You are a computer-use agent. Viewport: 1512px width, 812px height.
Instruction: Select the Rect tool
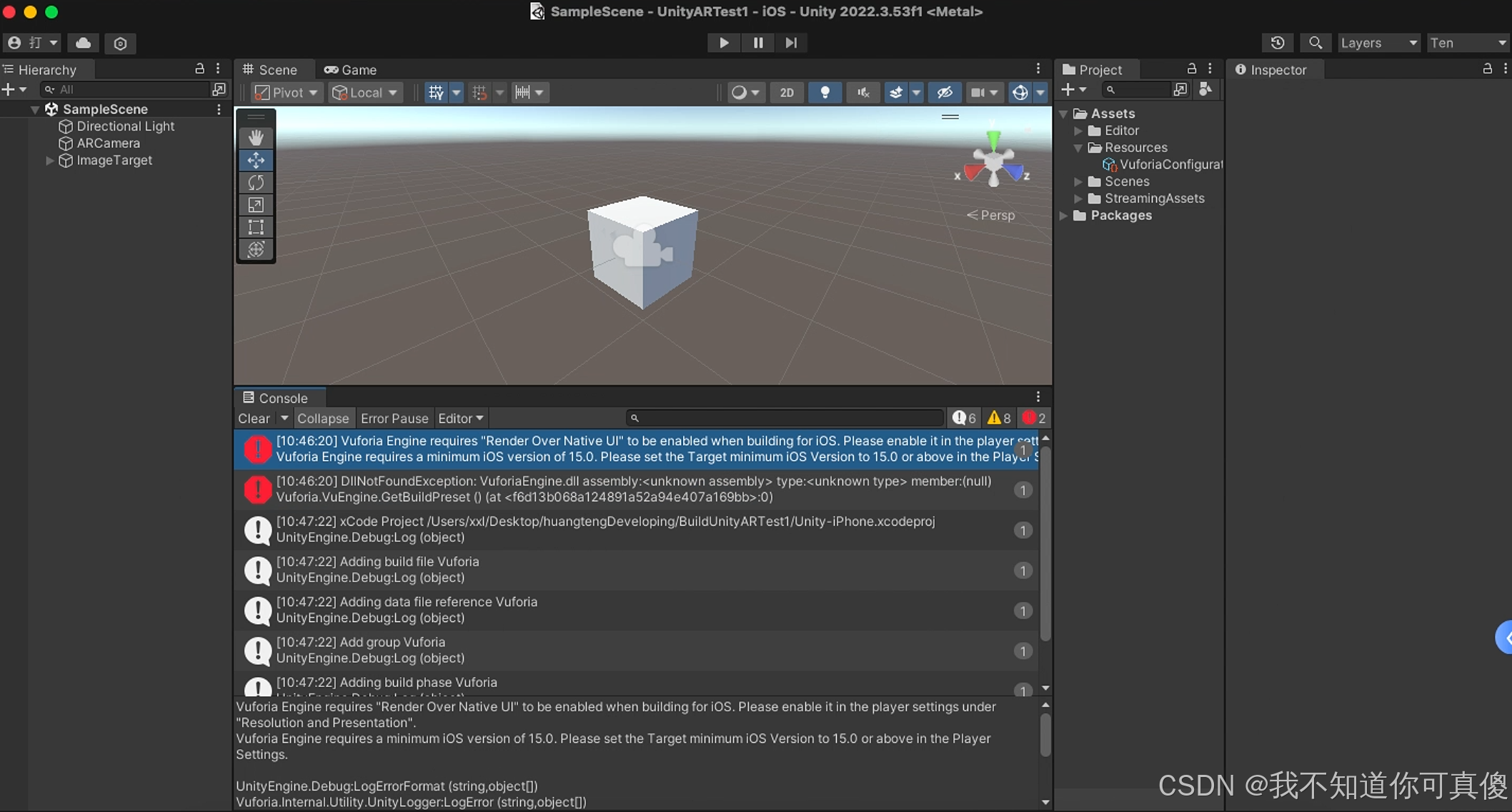point(256,227)
